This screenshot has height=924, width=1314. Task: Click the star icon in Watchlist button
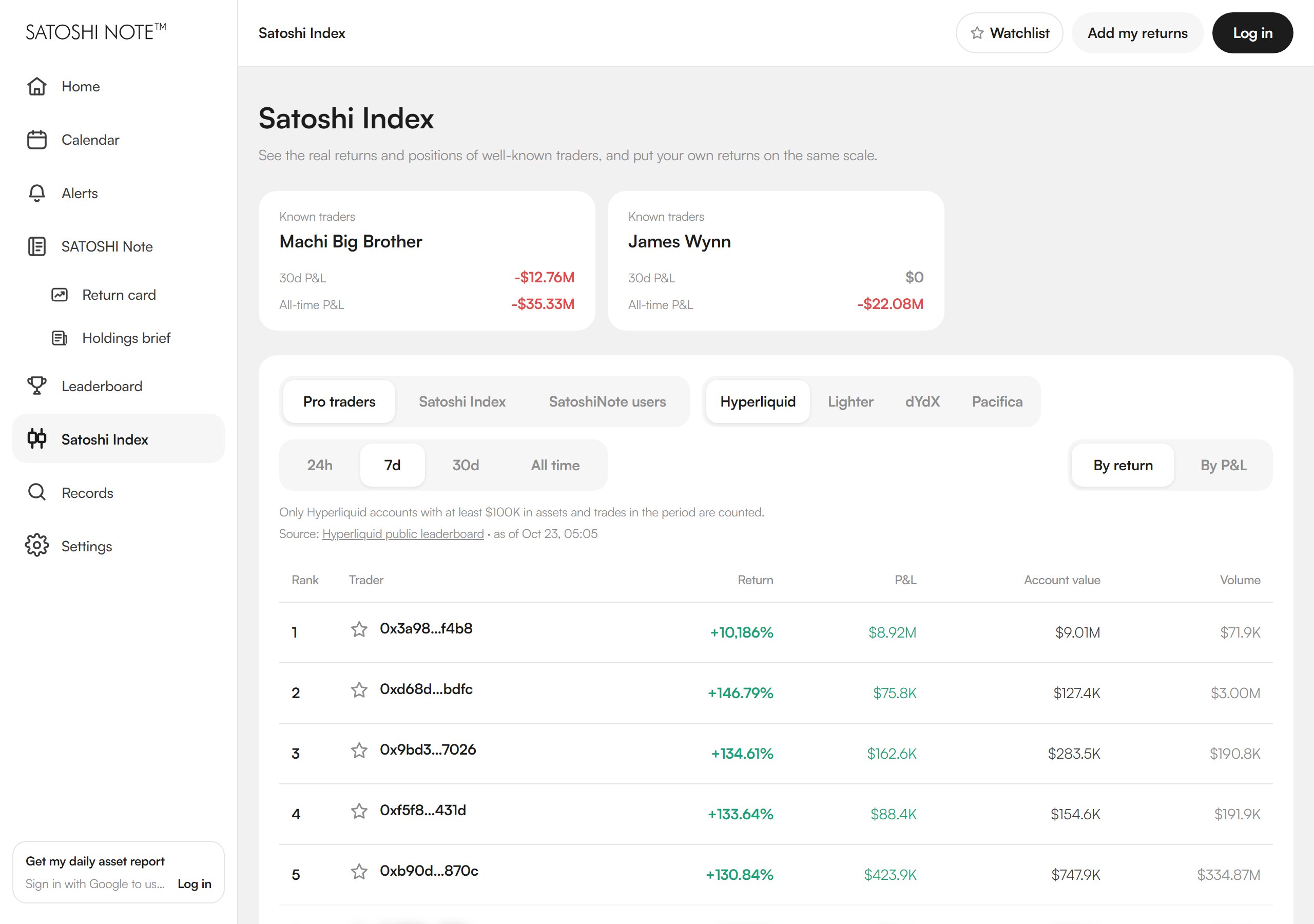pyautogui.click(x=977, y=33)
